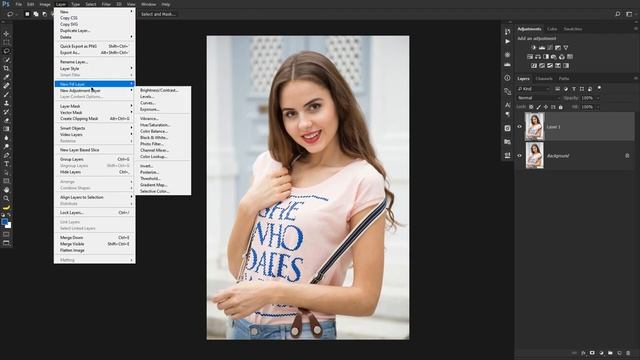Screen dimensions: 640x360
Task: Select the Background layer thumbnail
Action: pyautogui.click(x=534, y=156)
